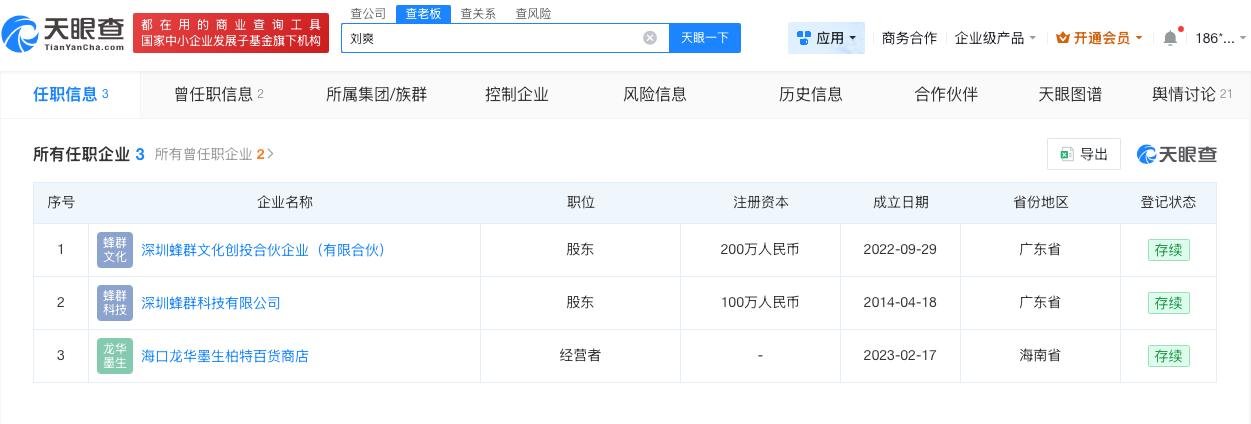Open the 海口龙华墨生柏特百货商店 link
This screenshot has height=424, width=1251.
point(225,356)
